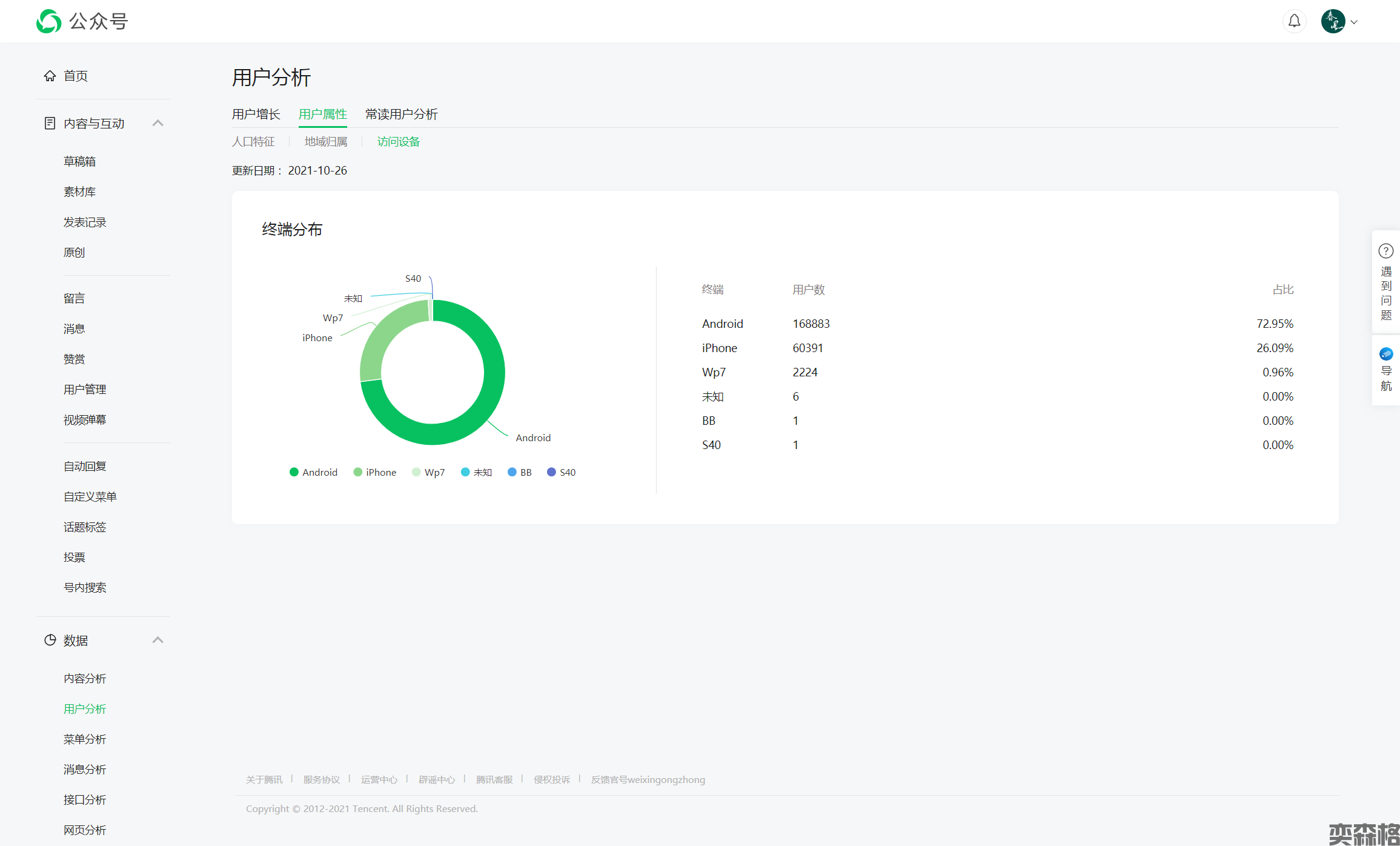Click the notification bell icon

(1294, 21)
